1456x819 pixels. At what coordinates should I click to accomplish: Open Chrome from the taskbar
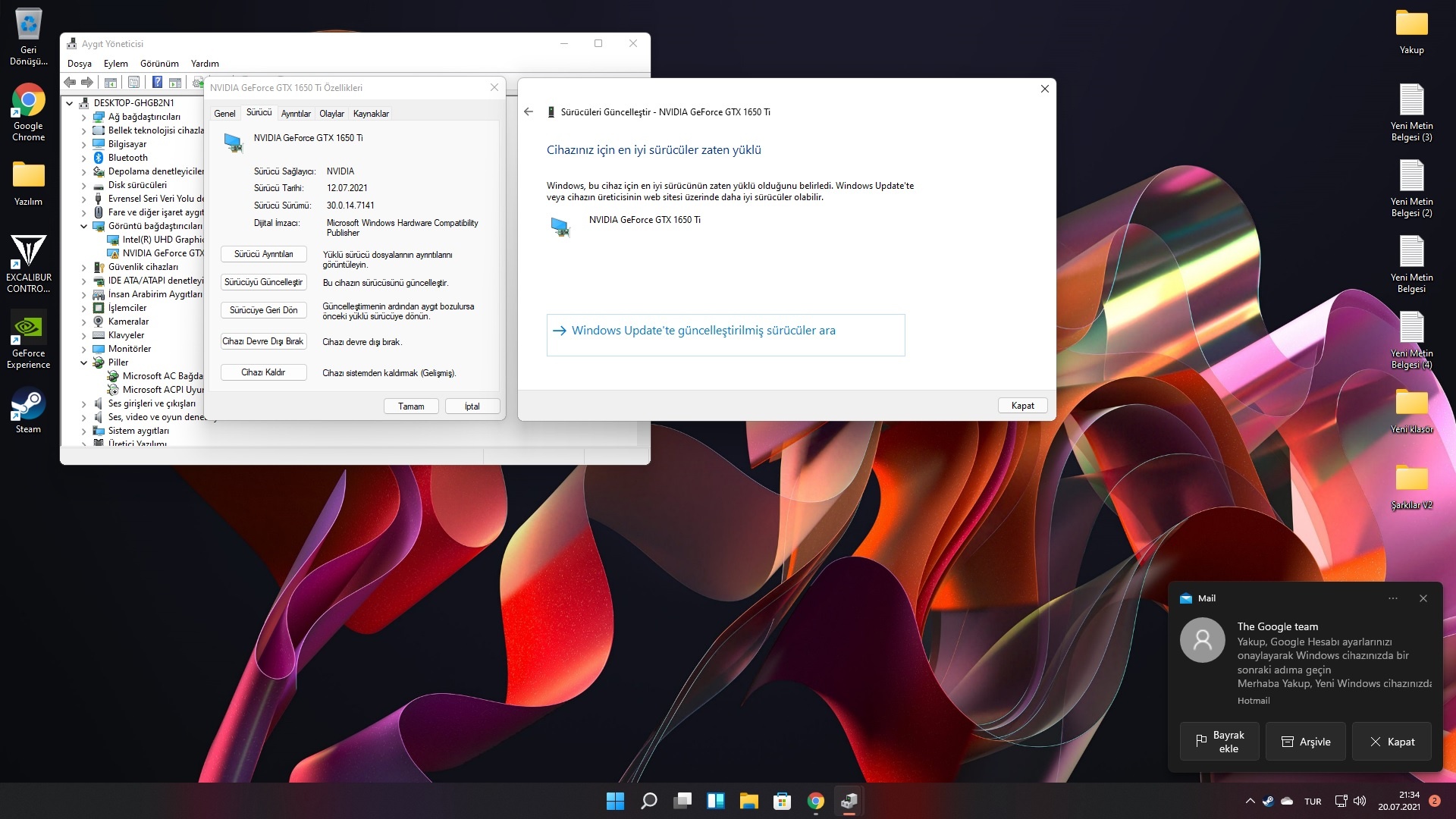(816, 801)
